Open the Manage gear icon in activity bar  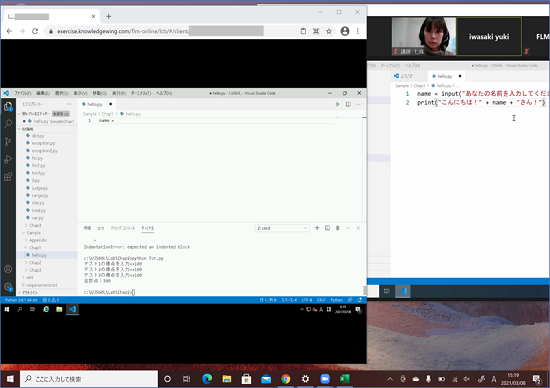pos(8,286)
